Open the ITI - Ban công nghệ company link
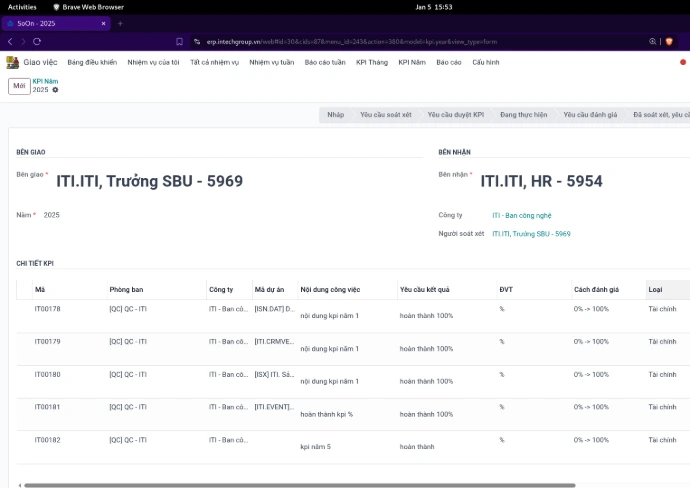Image resolution: width=690 pixels, height=488 pixels. [521, 215]
